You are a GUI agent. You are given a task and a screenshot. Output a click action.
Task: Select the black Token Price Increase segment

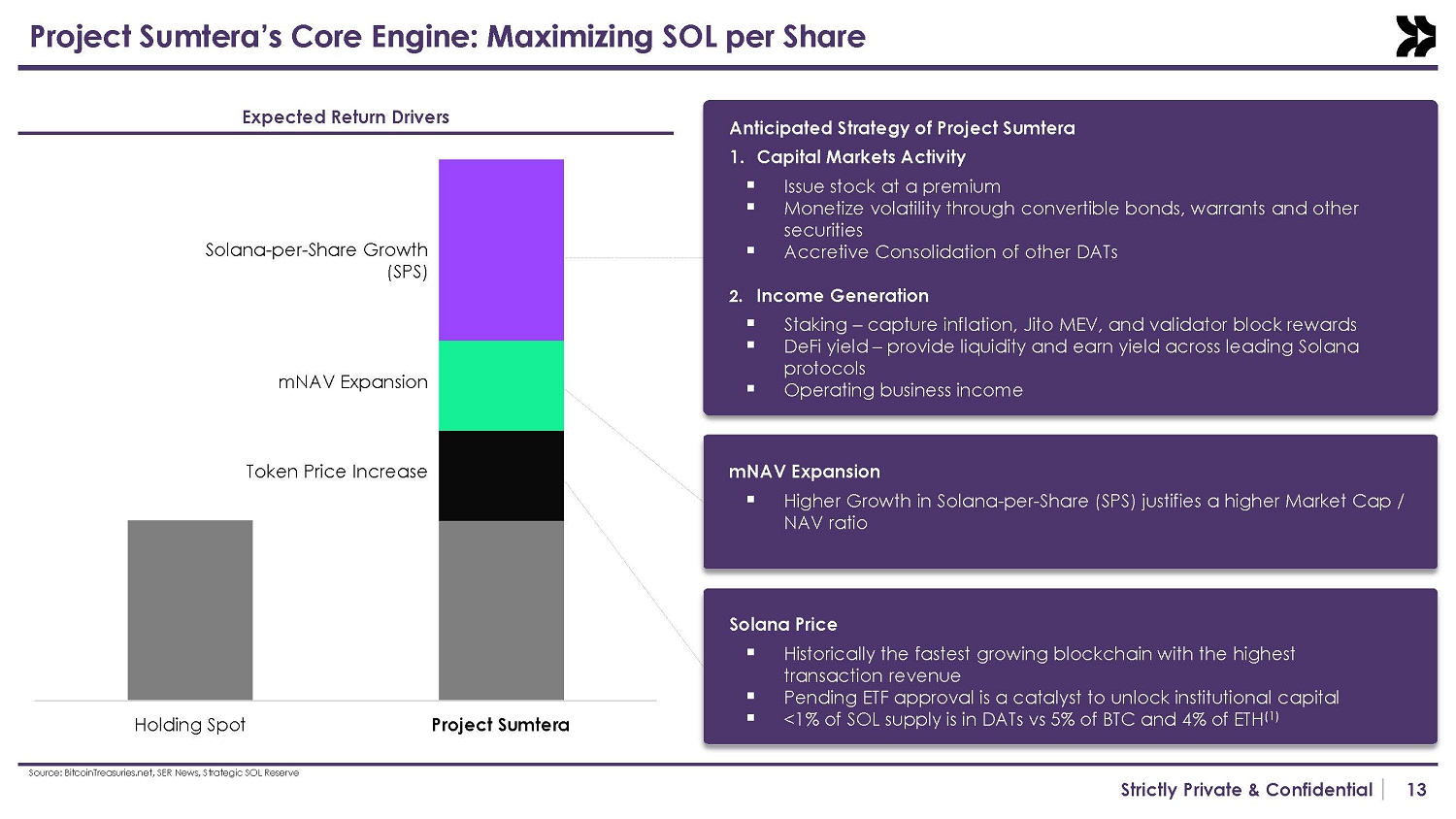pos(501,475)
